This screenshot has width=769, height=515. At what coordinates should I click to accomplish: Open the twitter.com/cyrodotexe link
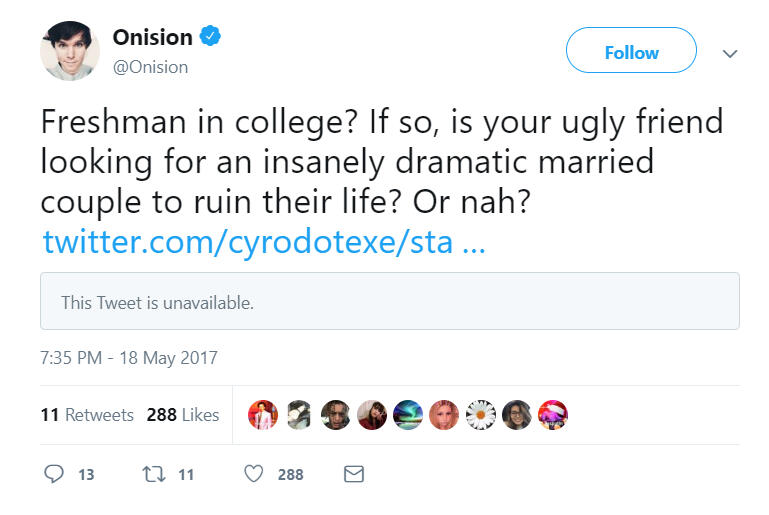(264, 243)
